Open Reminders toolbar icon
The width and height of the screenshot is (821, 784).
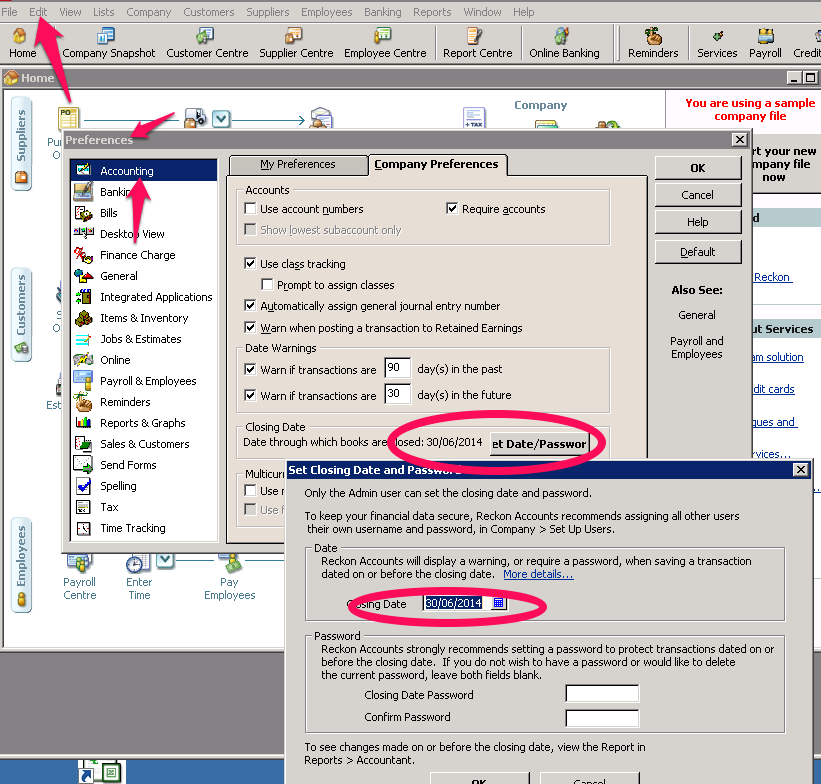point(652,43)
